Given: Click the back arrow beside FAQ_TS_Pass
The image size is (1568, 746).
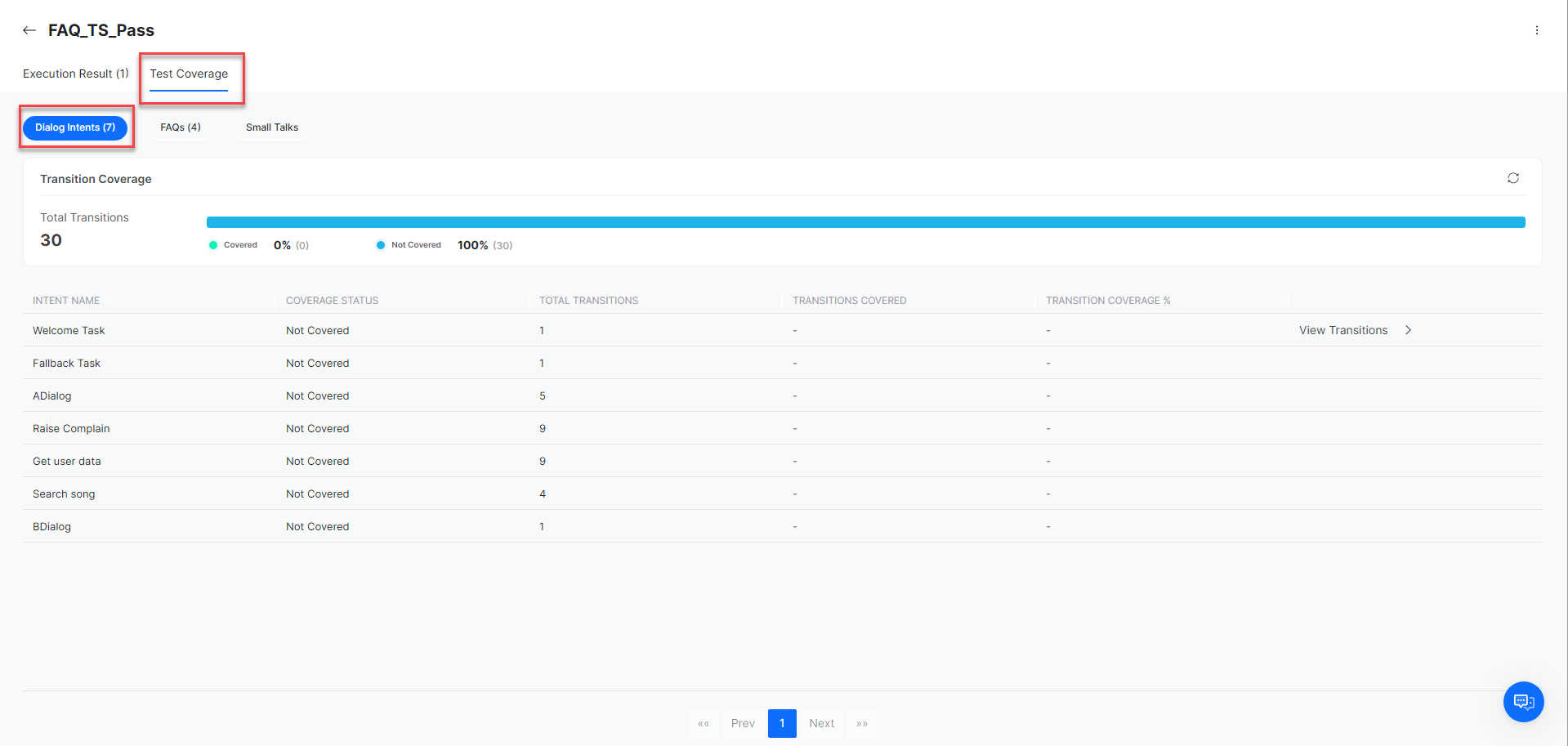Looking at the screenshot, I should click(x=29, y=30).
